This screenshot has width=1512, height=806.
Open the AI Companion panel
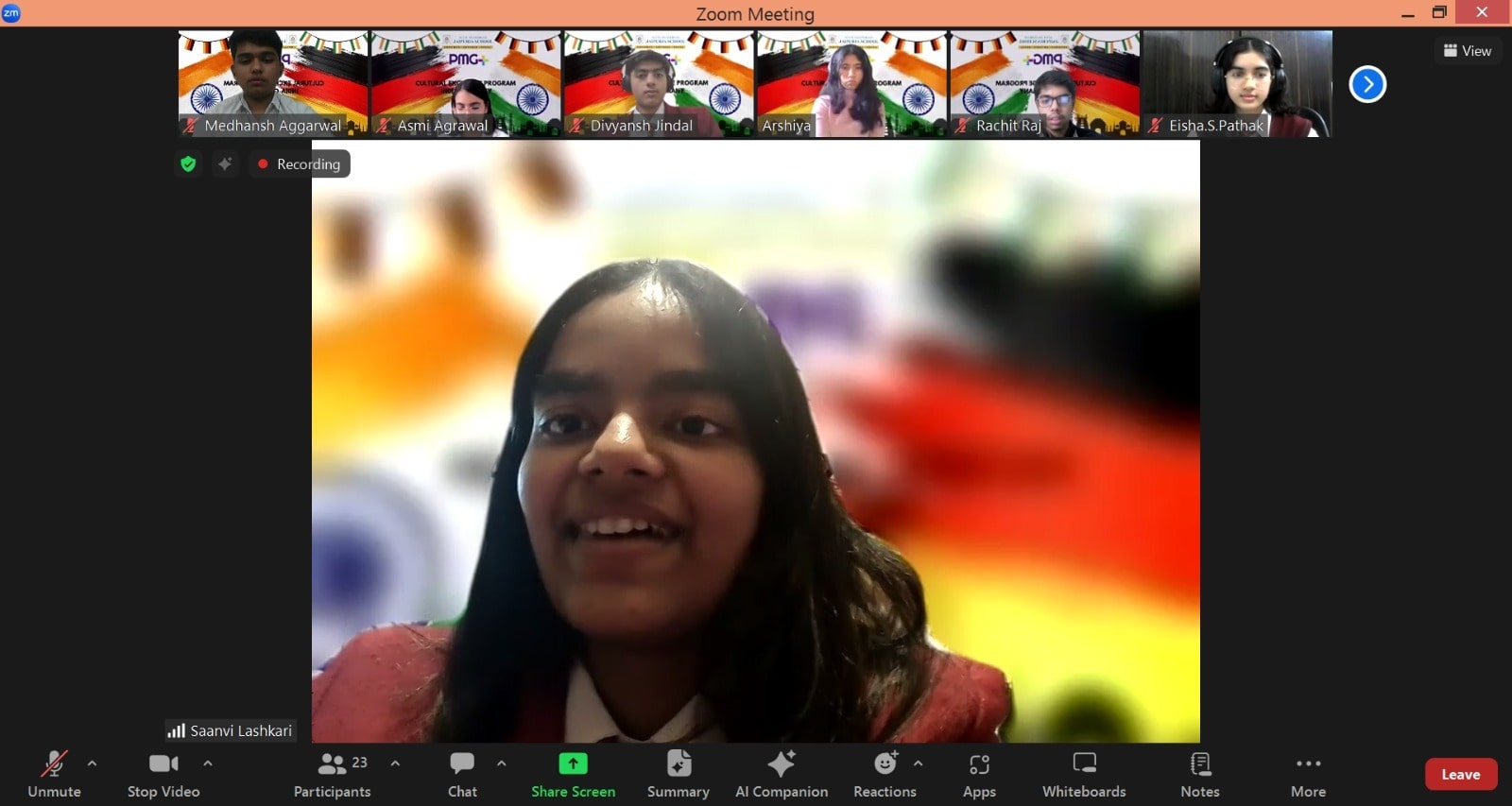pyautogui.click(x=781, y=773)
